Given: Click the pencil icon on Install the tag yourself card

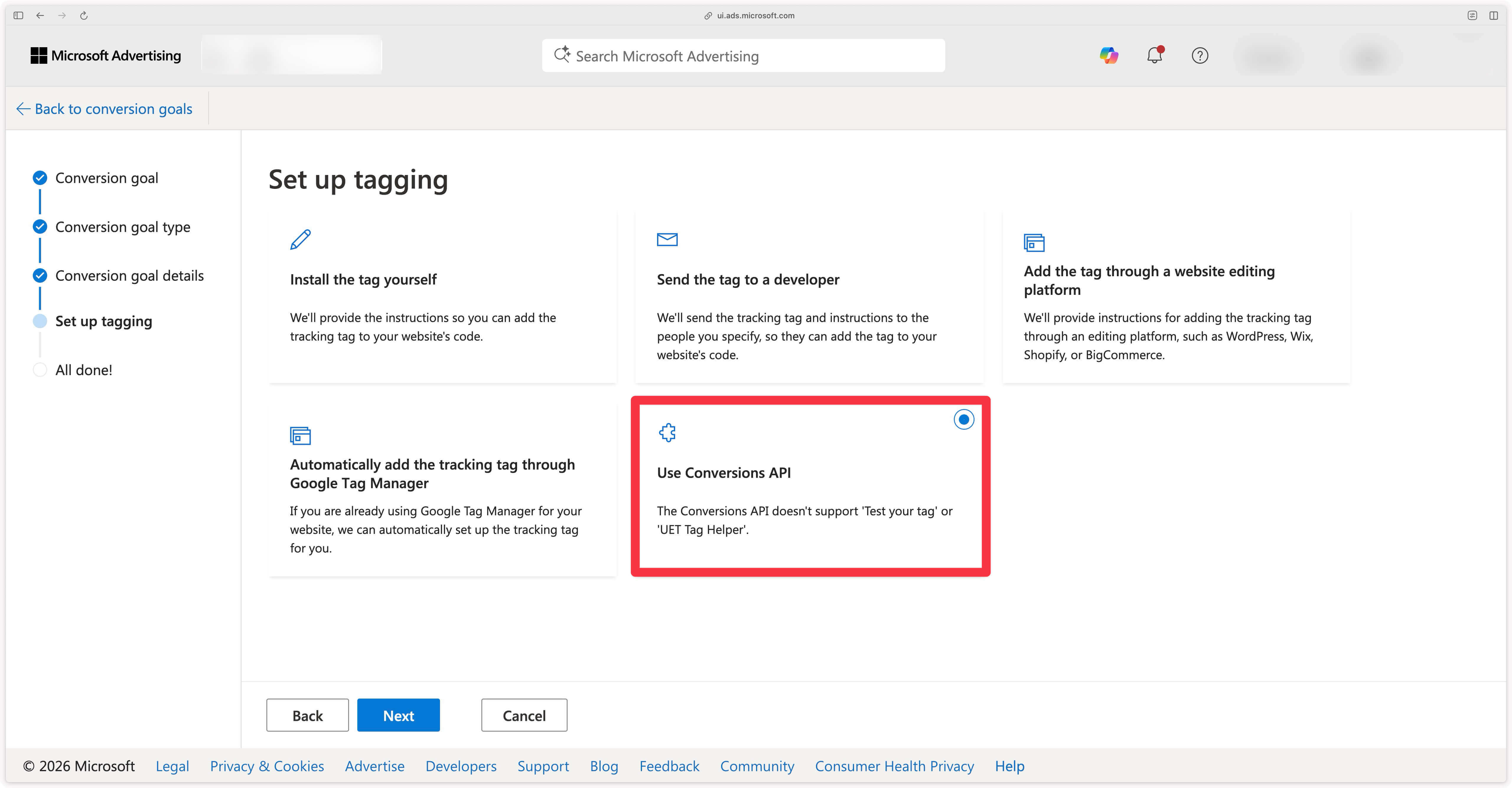Looking at the screenshot, I should (301, 239).
